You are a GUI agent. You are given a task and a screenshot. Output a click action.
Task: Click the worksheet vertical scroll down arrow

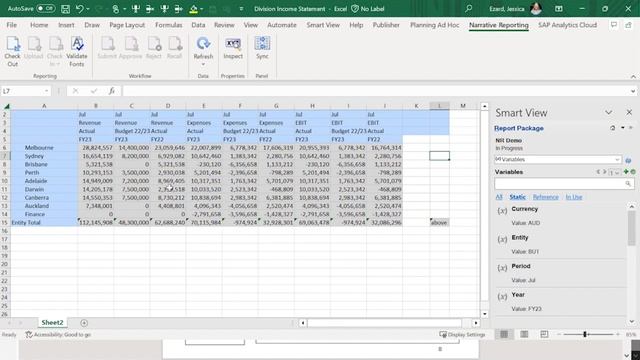point(484,314)
